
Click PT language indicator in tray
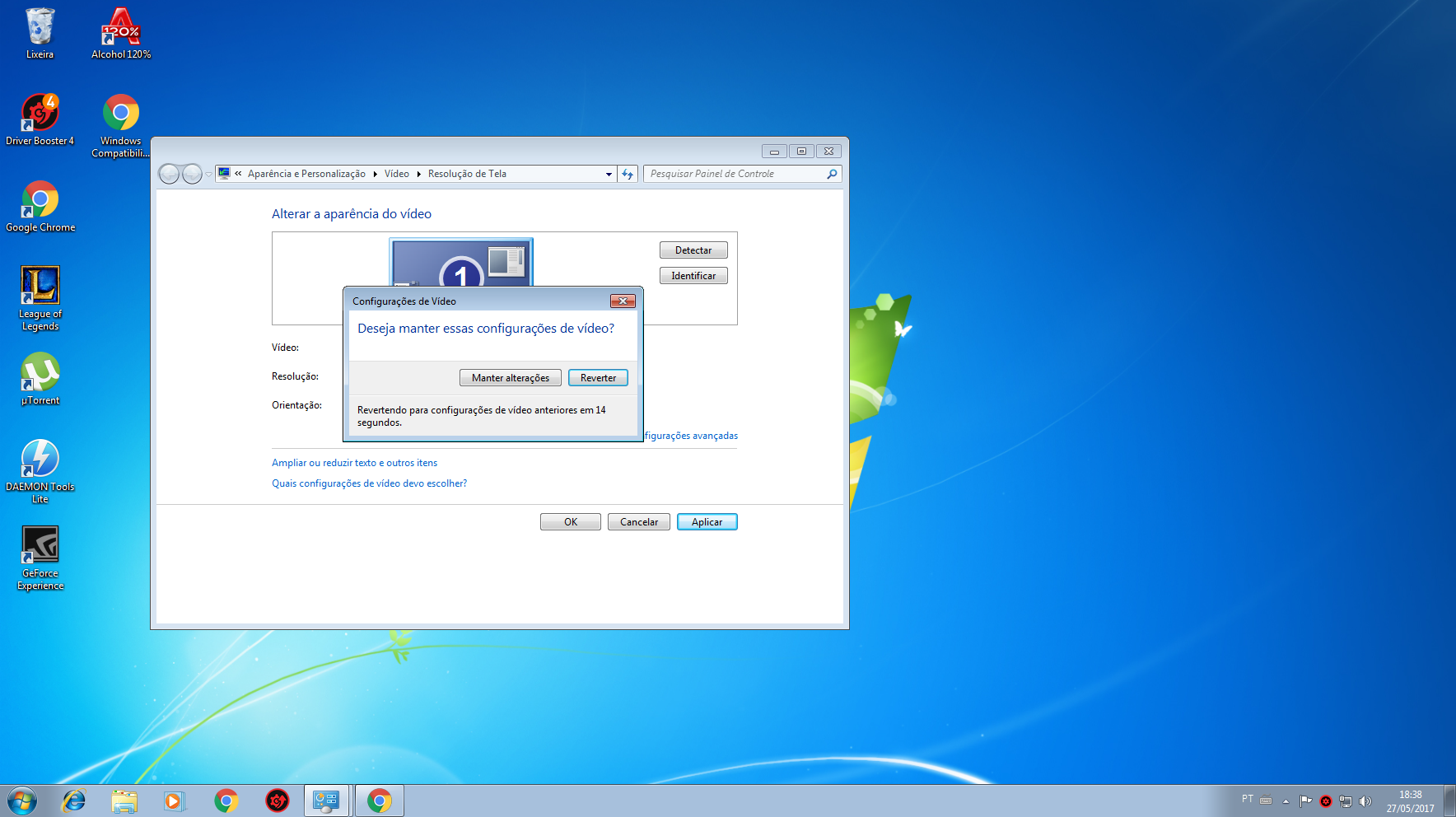1247,799
